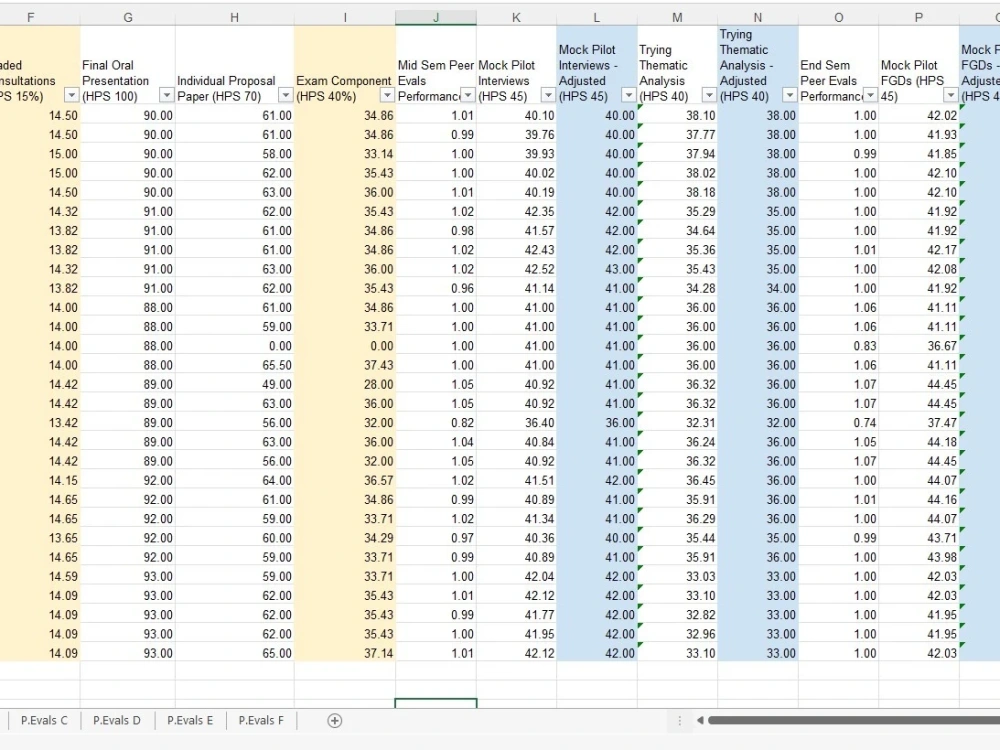Click the 49.00 cell in column H
Screen dimensions: 1000x750
(235, 385)
